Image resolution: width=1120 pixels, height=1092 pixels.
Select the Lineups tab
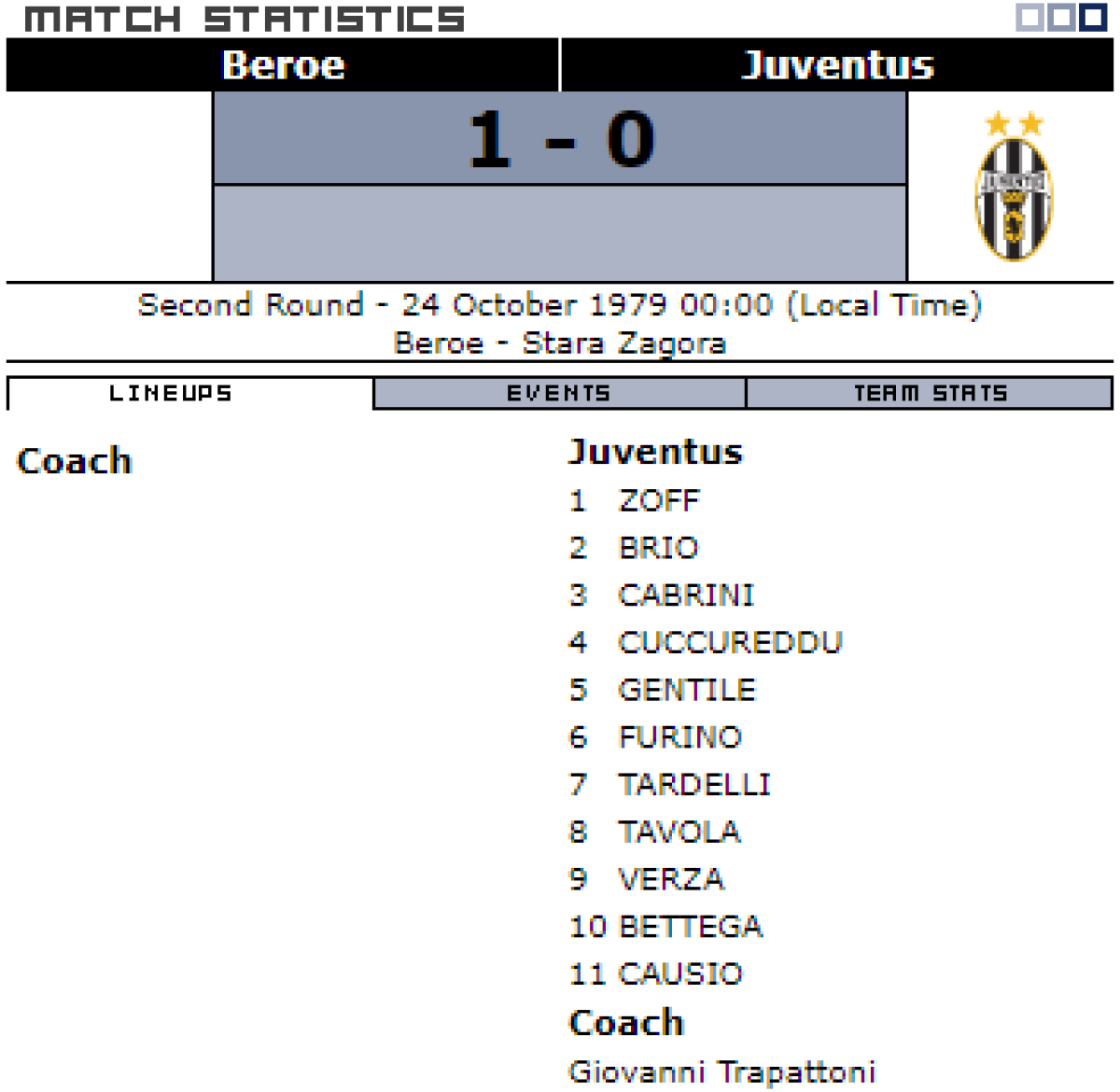[x=171, y=393]
